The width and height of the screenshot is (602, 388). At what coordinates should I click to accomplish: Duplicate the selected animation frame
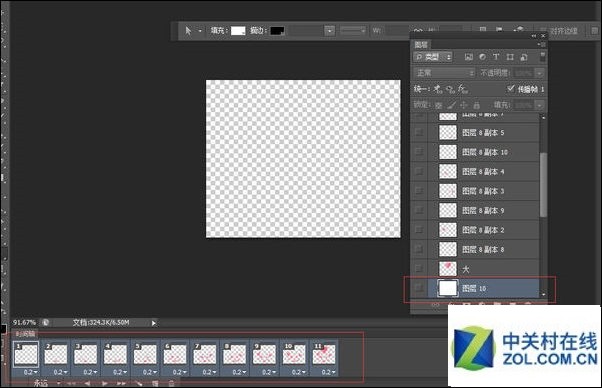click(x=155, y=383)
